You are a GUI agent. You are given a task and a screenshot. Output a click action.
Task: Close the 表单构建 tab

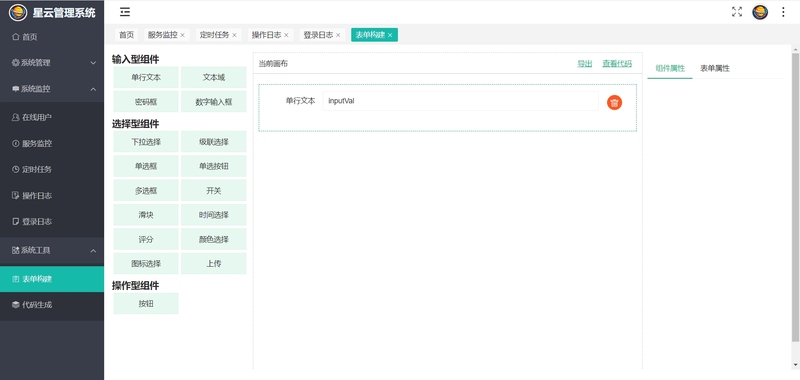pyautogui.click(x=390, y=35)
